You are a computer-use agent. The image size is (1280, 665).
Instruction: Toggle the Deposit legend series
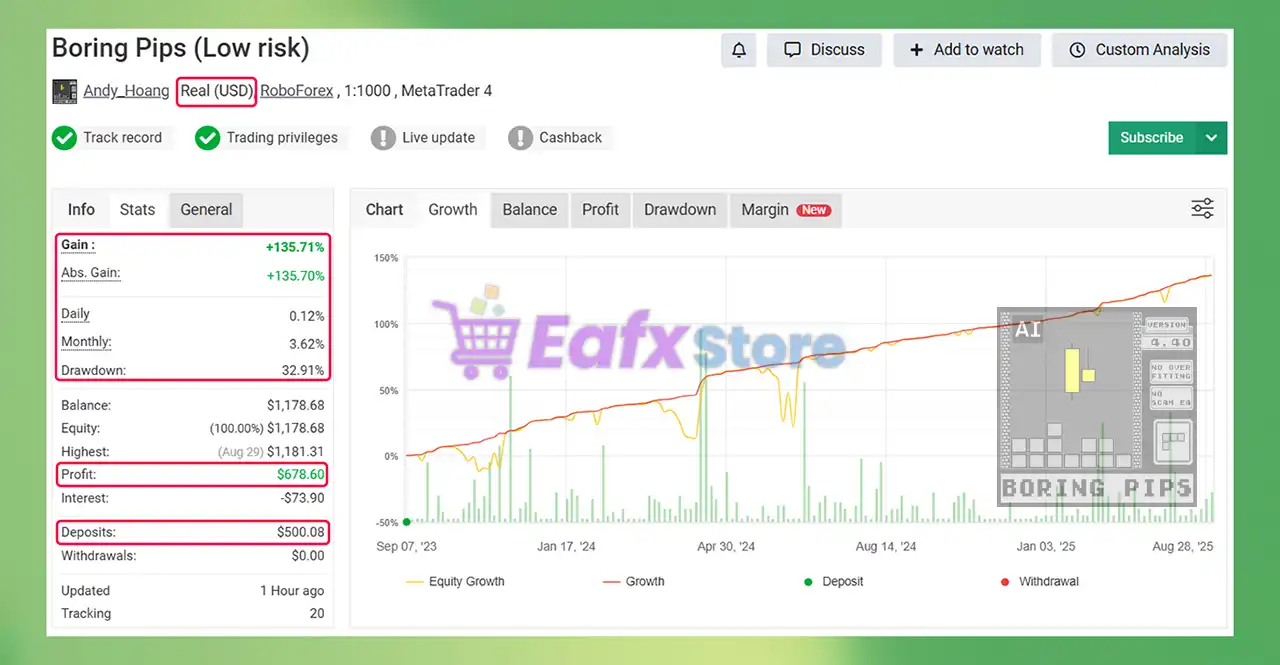point(836,581)
